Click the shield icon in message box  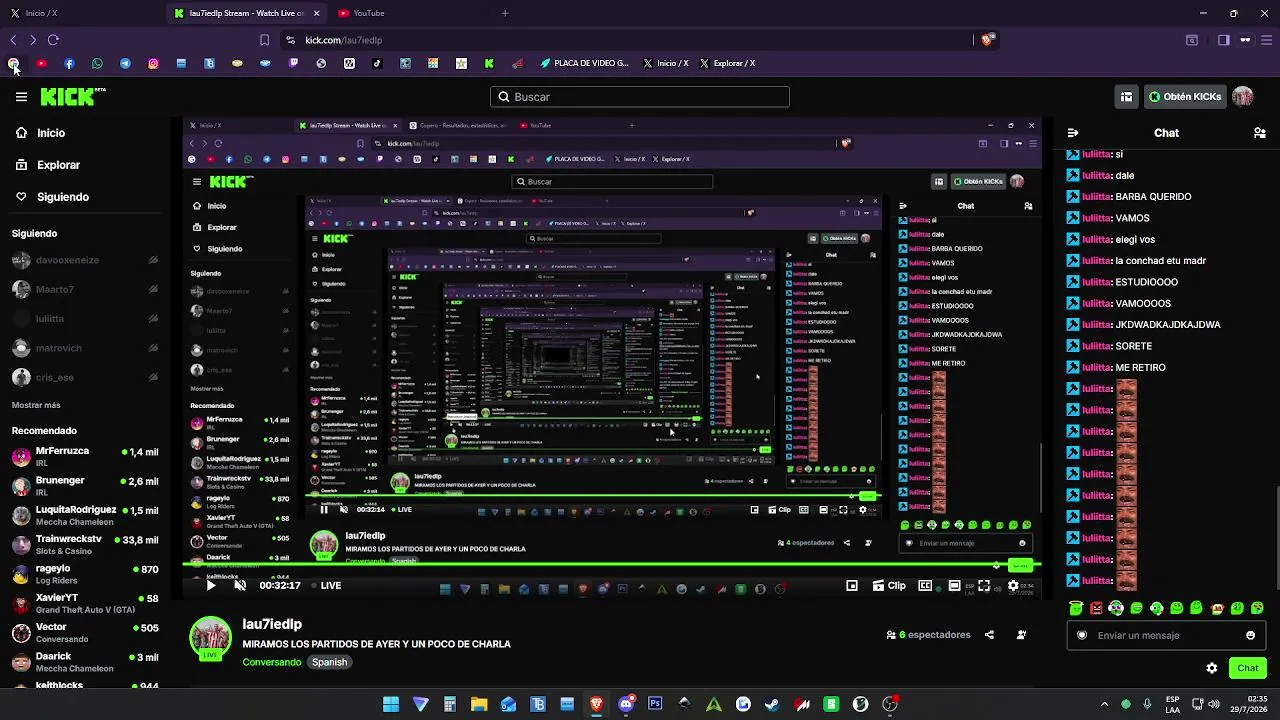pyautogui.click(x=1082, y=635)
